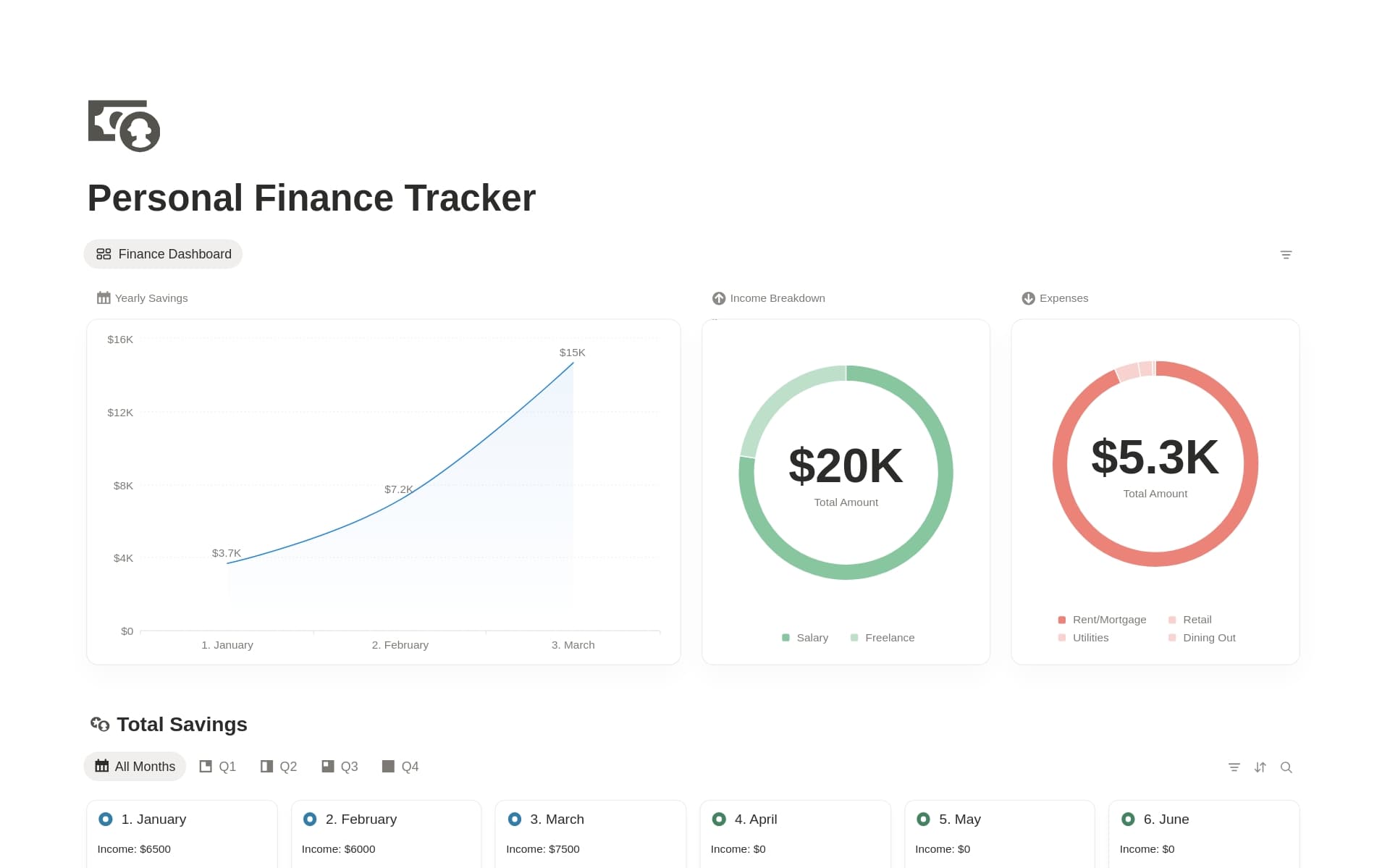Click the Expenses down-arrow icon
Image resolution: width=1390 pixels, height=868 pixels.
(x=1028, y=298)
